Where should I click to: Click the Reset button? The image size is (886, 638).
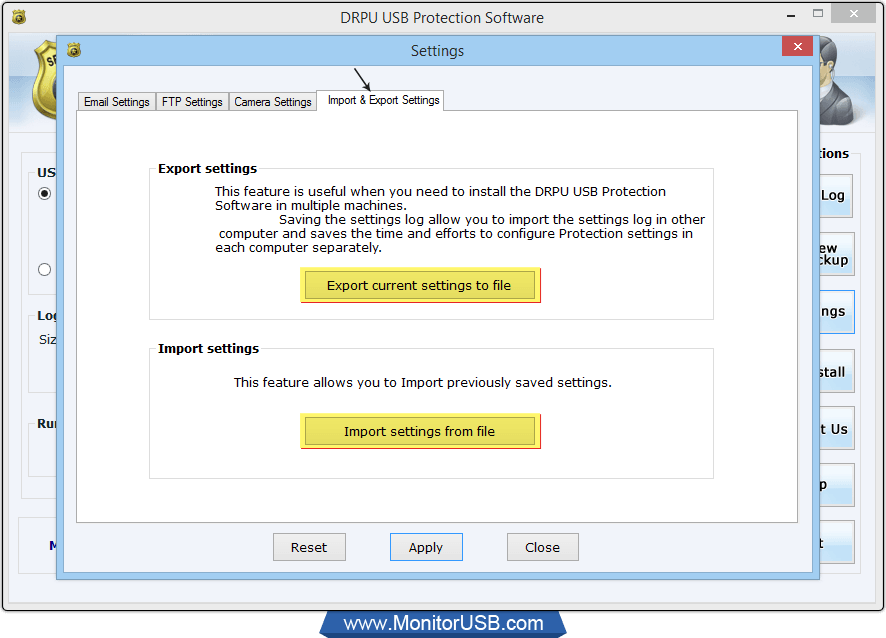309,547
